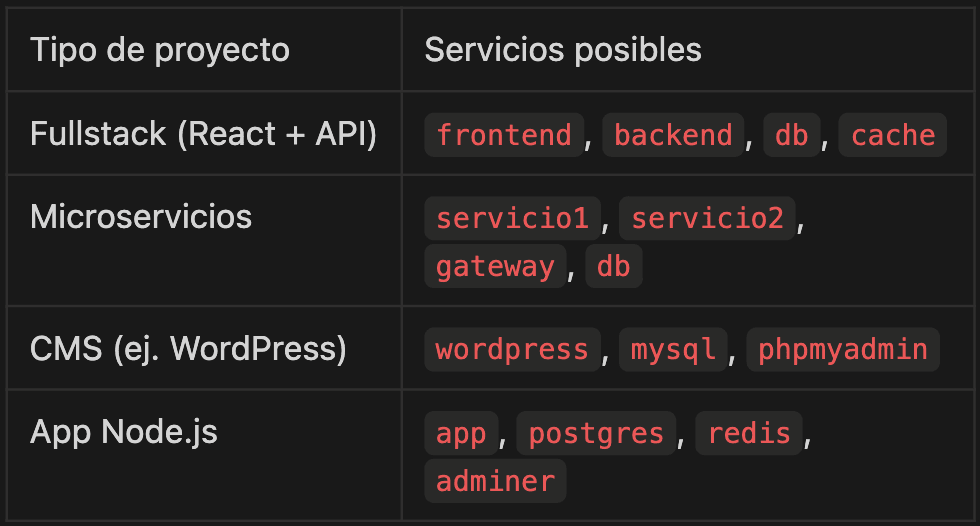Image resolution: width=980 pixels, height=526 pixels.
Task: Click the App Node.js row label
Action: tap(124, 432)
